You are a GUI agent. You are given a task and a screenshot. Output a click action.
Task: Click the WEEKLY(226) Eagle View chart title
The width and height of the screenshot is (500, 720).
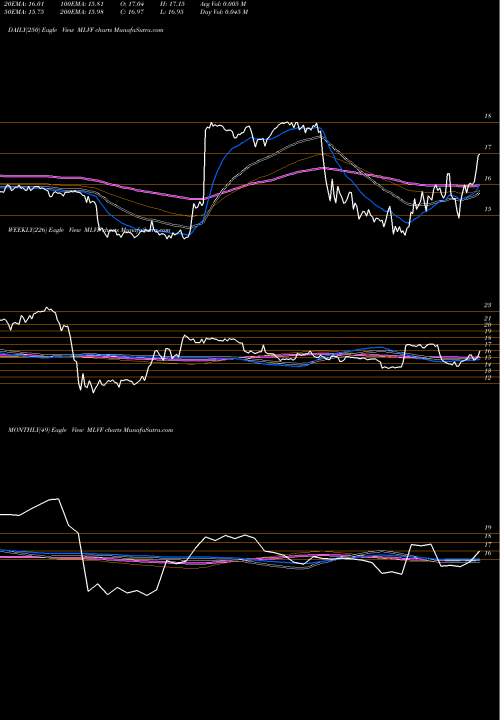89,230
